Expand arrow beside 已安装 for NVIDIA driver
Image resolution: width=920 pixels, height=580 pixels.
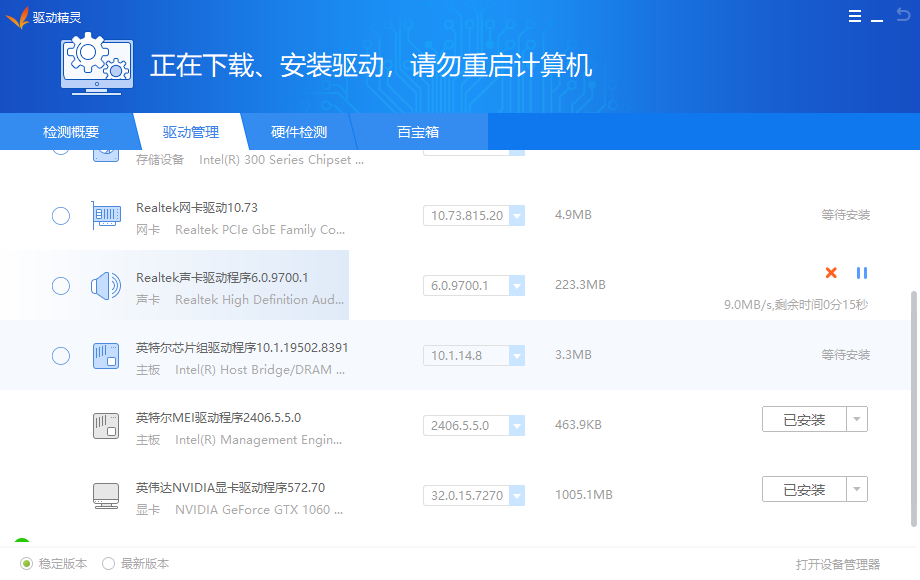857,489
